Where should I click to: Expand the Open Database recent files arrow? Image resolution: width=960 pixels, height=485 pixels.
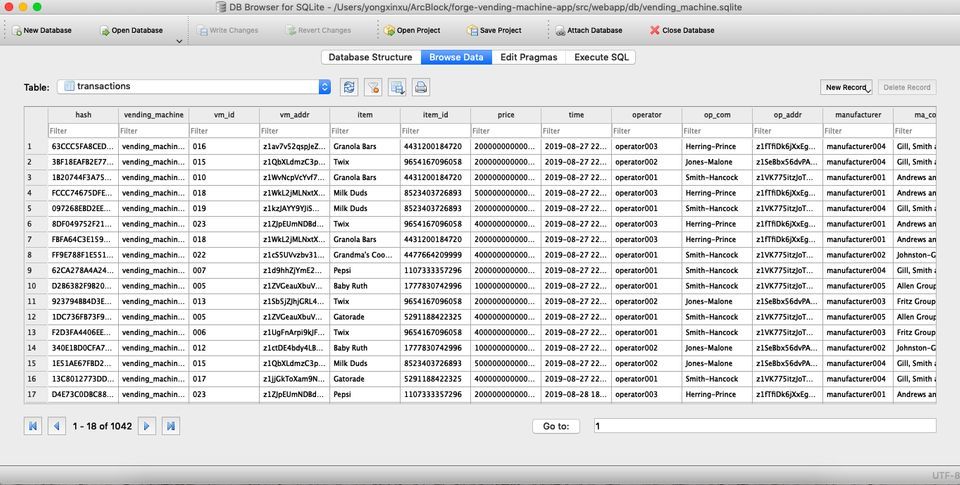click(x=178, y=42)
